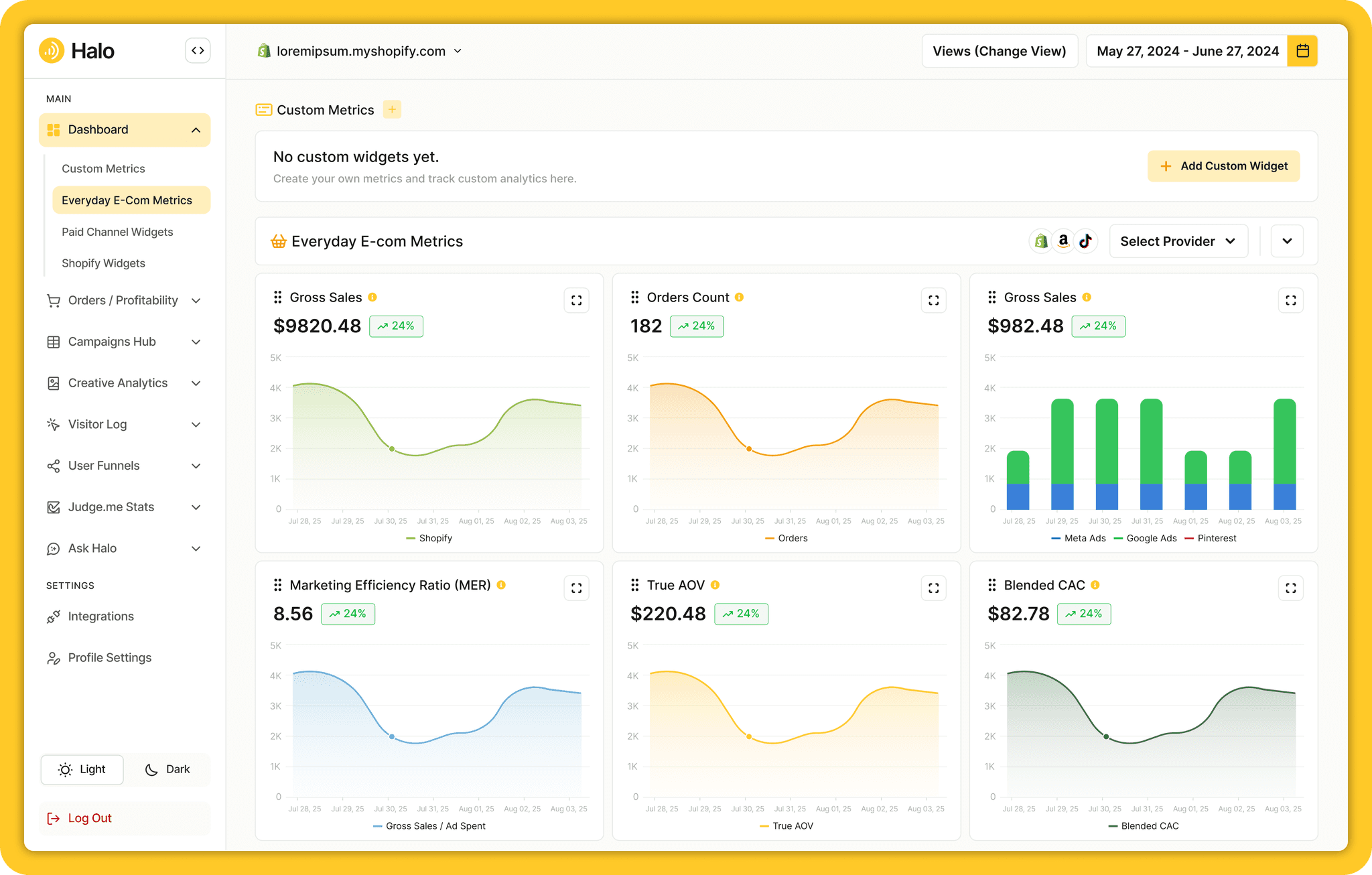Switch to Dark theme

pos(167,769)
